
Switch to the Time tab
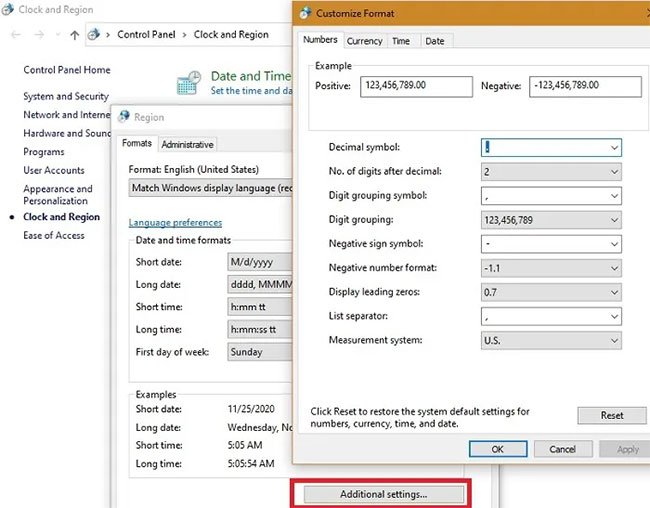tap(401, 41)
